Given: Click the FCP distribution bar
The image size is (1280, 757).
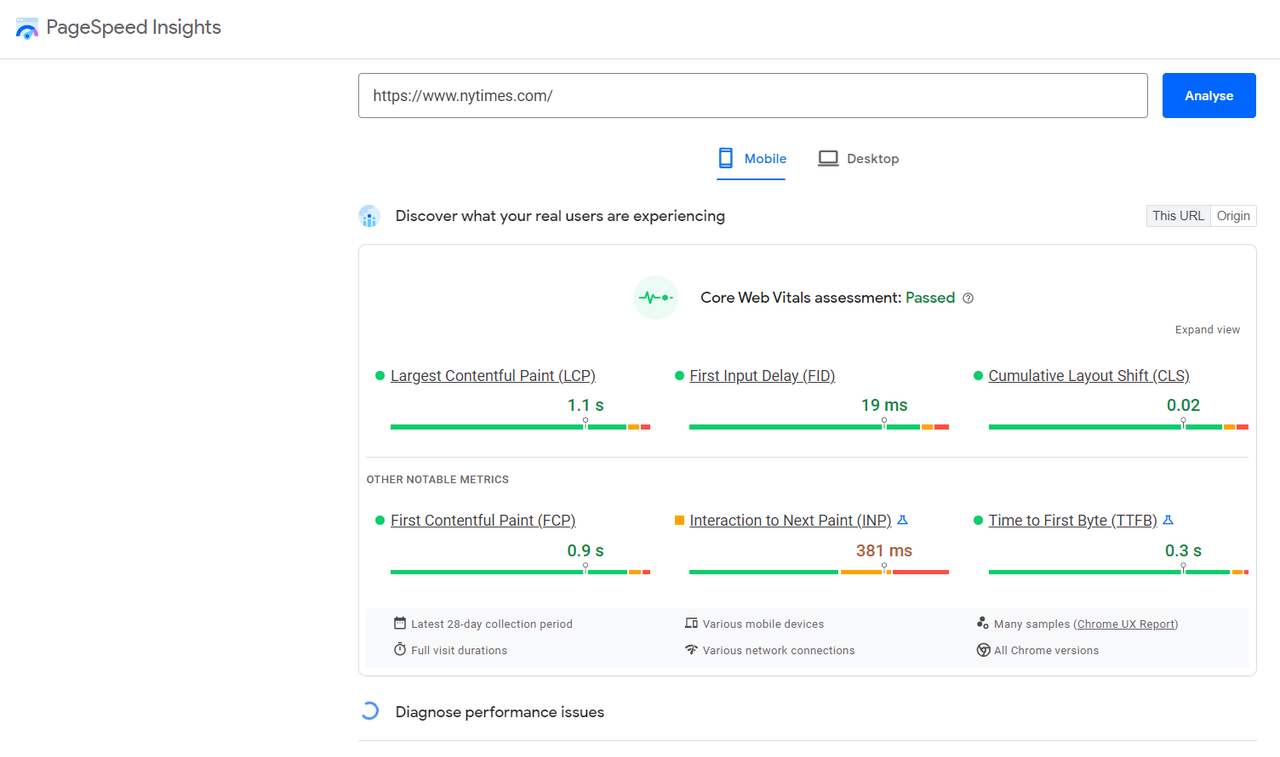Looking at the screenshot, I should pyautogui.click(x=520, y=572).
